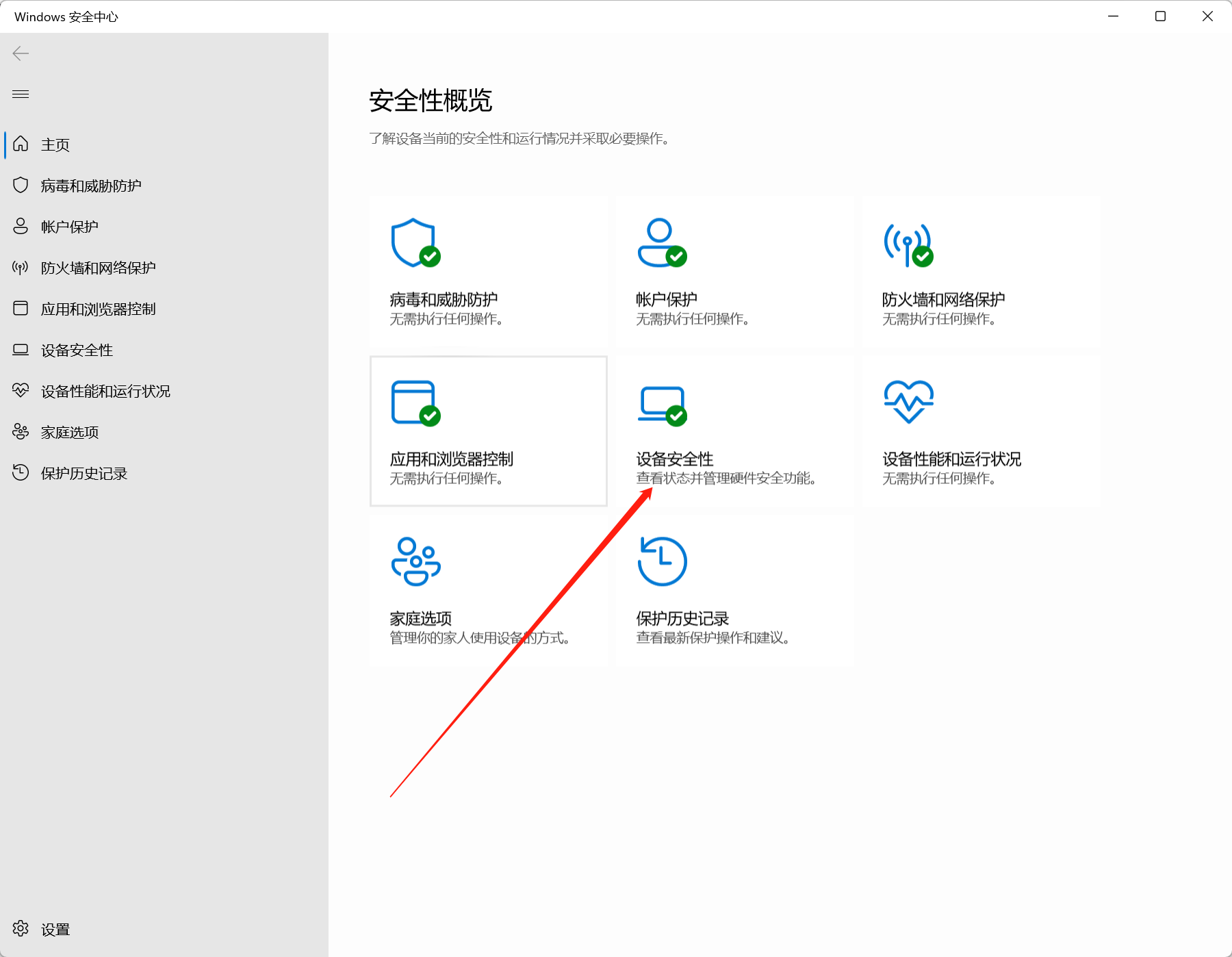Image resolution: width=1232 pixels, height=957 pixels.
Task: Open 设备安全性 from sidebar text
Action: 77,350
